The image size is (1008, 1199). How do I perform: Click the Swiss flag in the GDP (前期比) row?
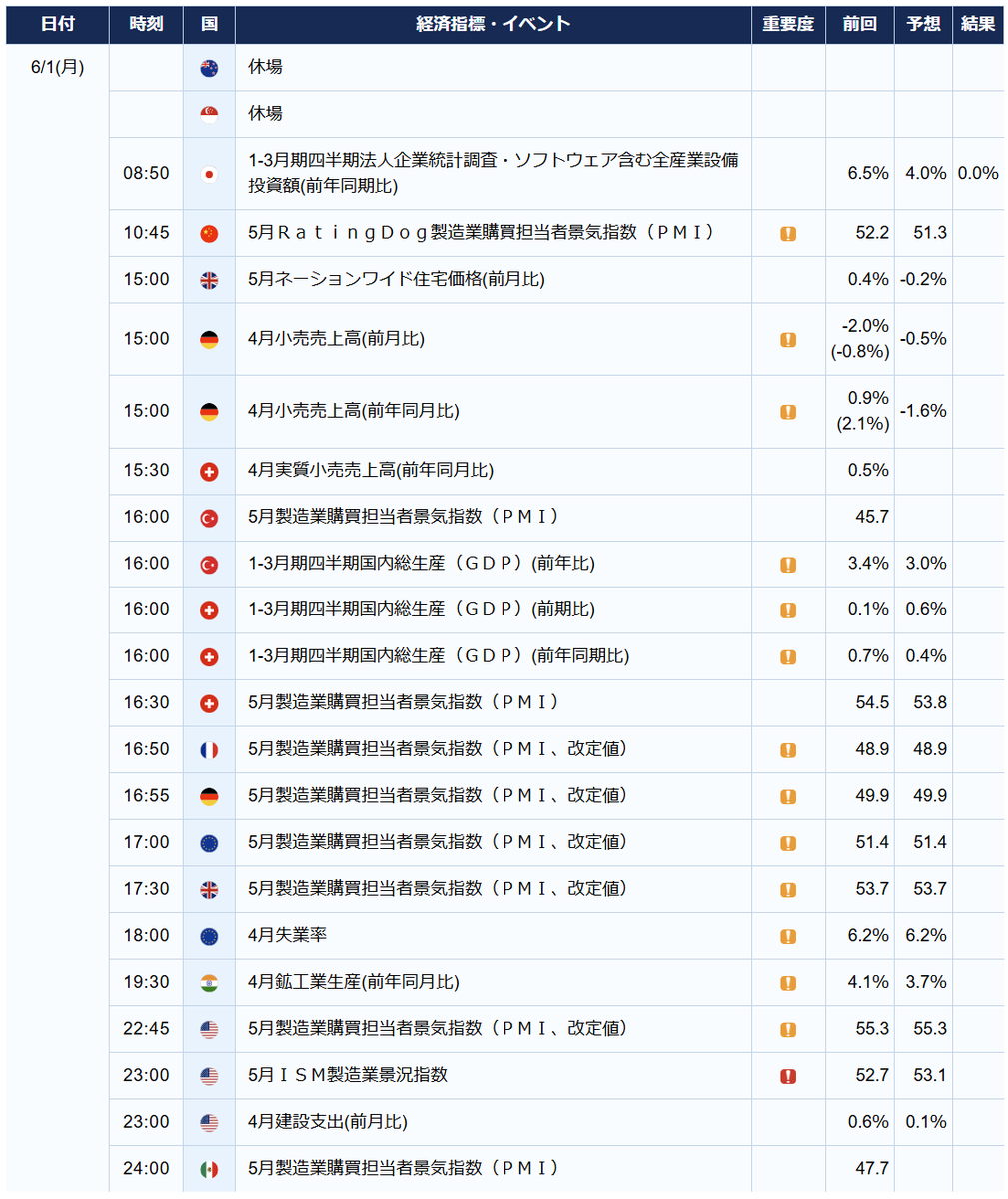209,610
